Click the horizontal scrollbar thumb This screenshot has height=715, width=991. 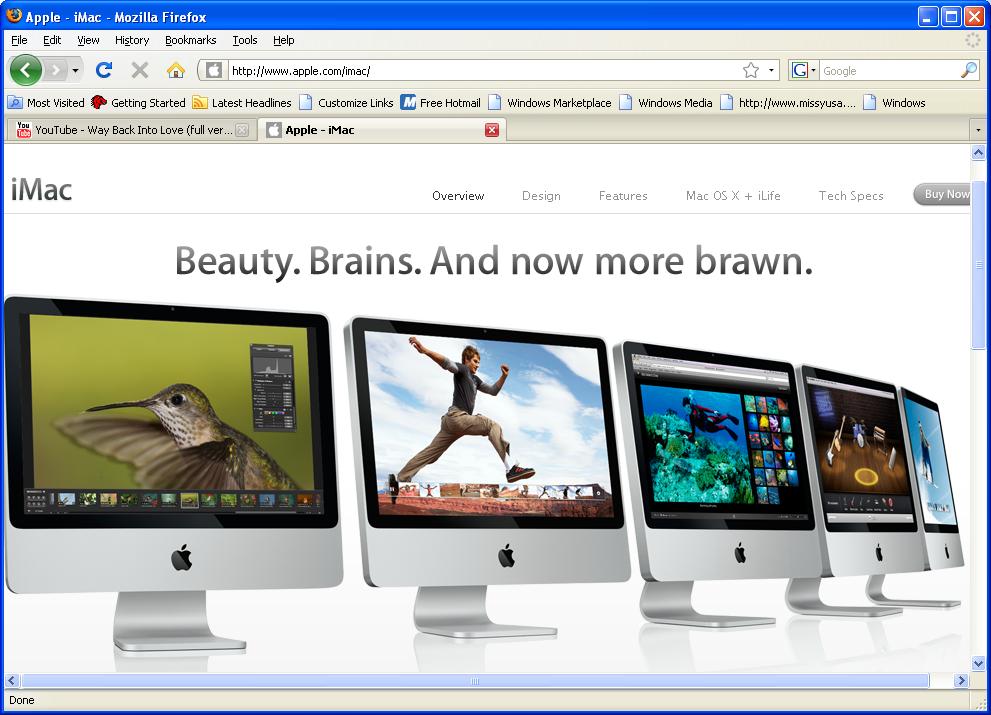475,680
